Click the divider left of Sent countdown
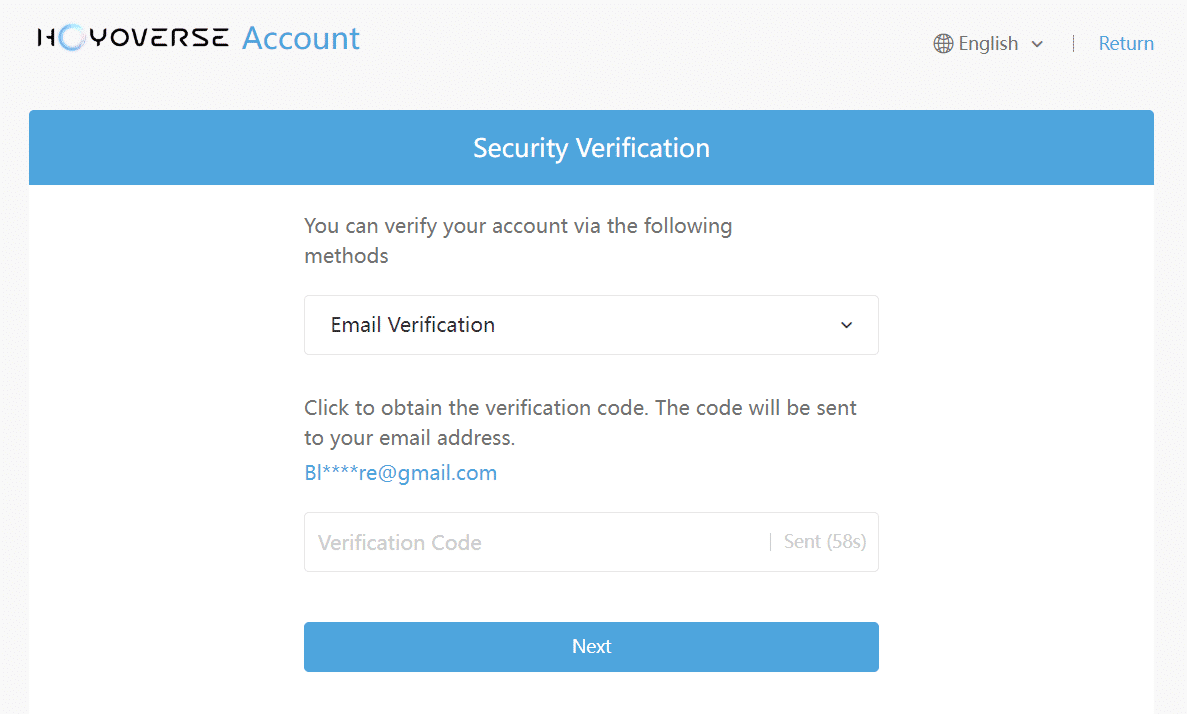Viewport: 1187px width, 714px height. pyautogui.click(x=771, y=541)
